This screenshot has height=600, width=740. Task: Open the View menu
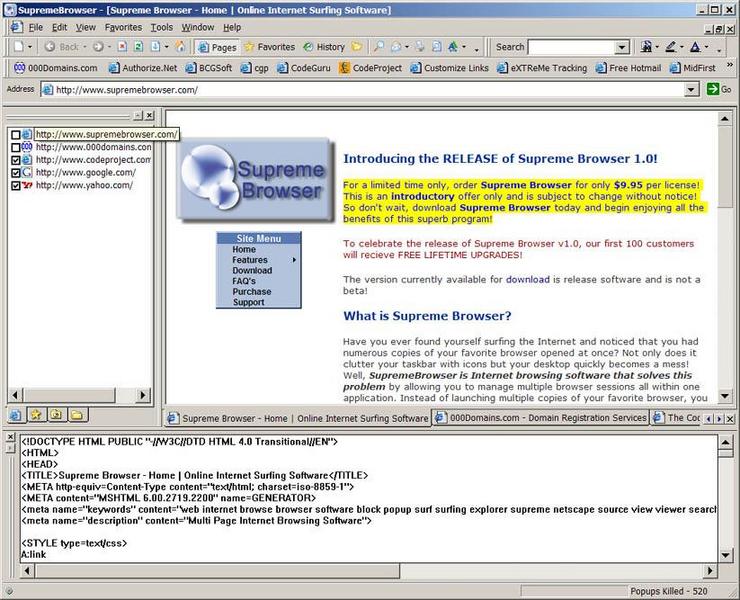85,27
